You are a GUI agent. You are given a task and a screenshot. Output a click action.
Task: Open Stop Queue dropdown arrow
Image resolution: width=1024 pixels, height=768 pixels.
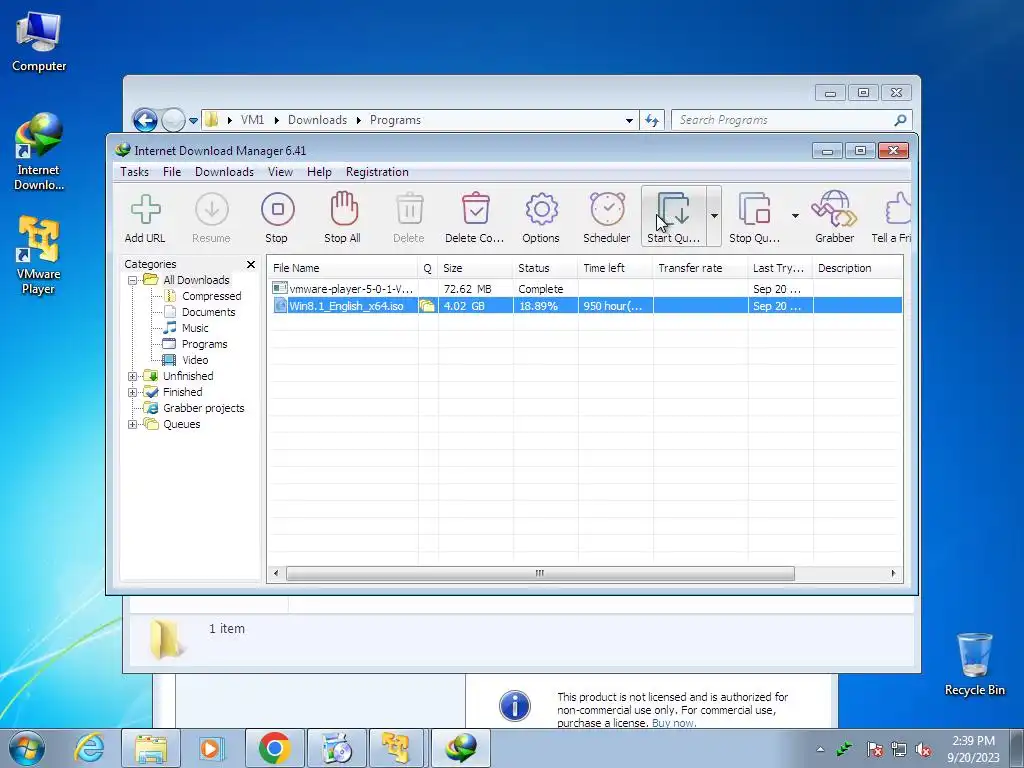(795, 216)
